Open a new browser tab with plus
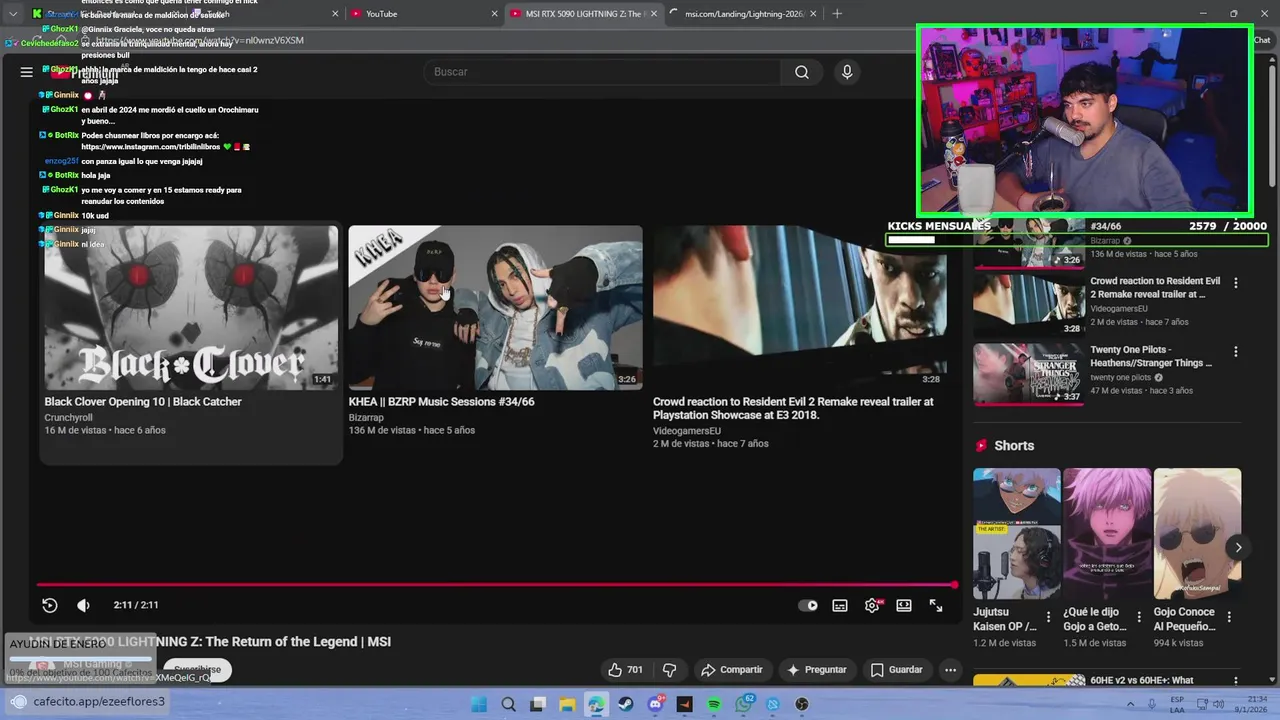 pos(837,14)
